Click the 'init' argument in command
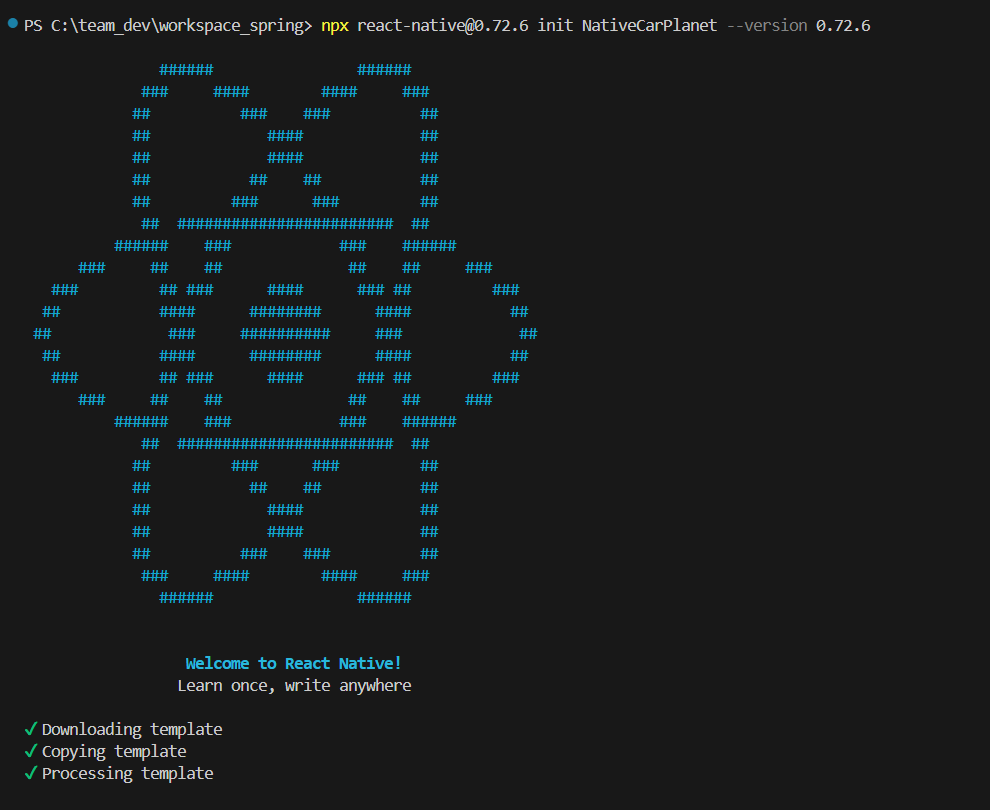The width and height of the screenshot is (990, 810). point(555,26)
